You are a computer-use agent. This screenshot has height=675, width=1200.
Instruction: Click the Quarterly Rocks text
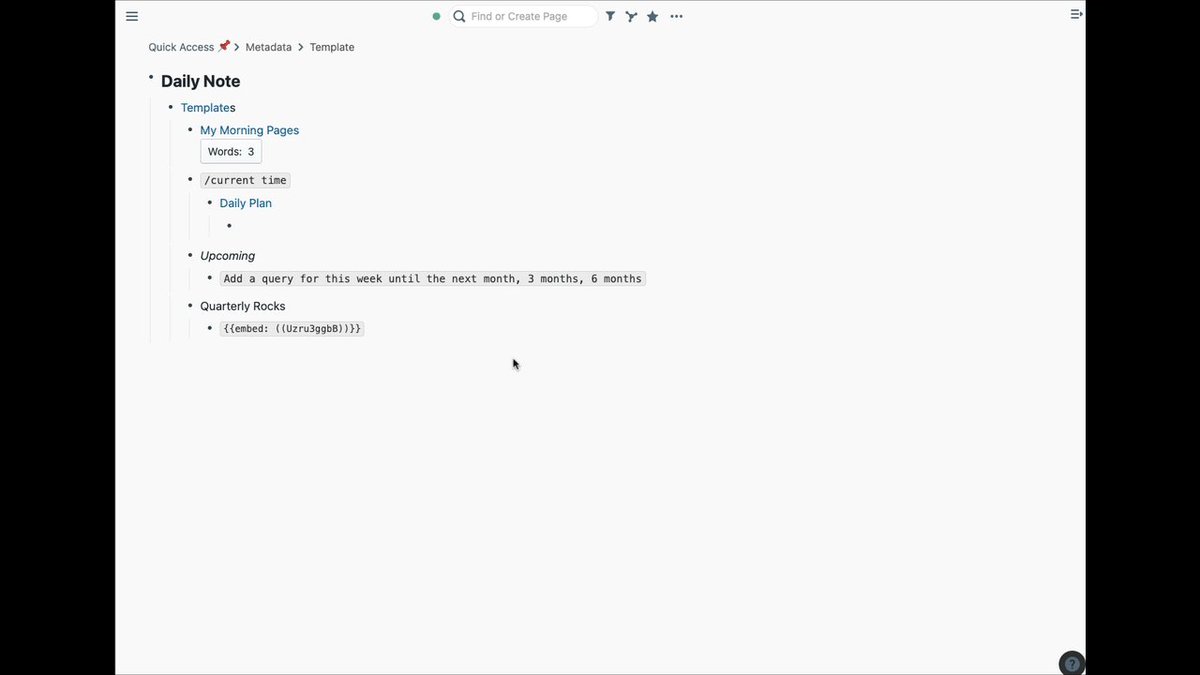click(x=243, y=306)
